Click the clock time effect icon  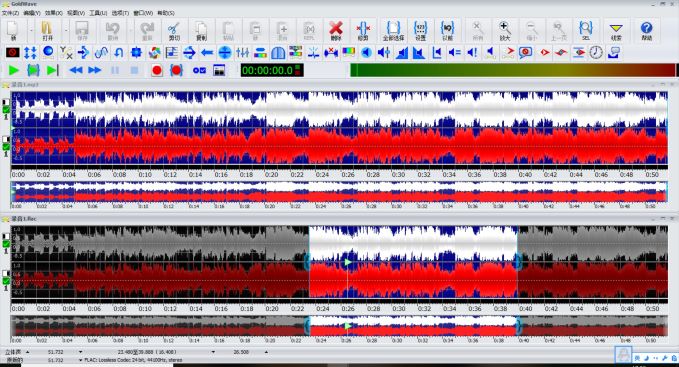pos(596,53)
